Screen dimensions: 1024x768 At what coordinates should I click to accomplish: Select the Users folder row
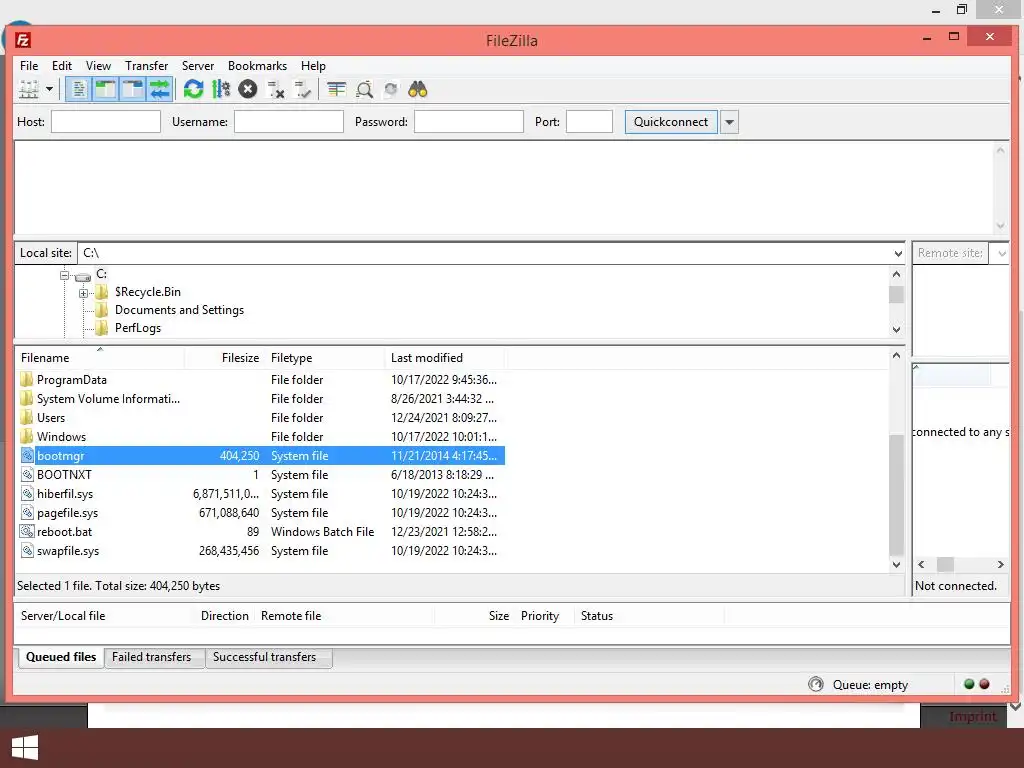point(260,418)
